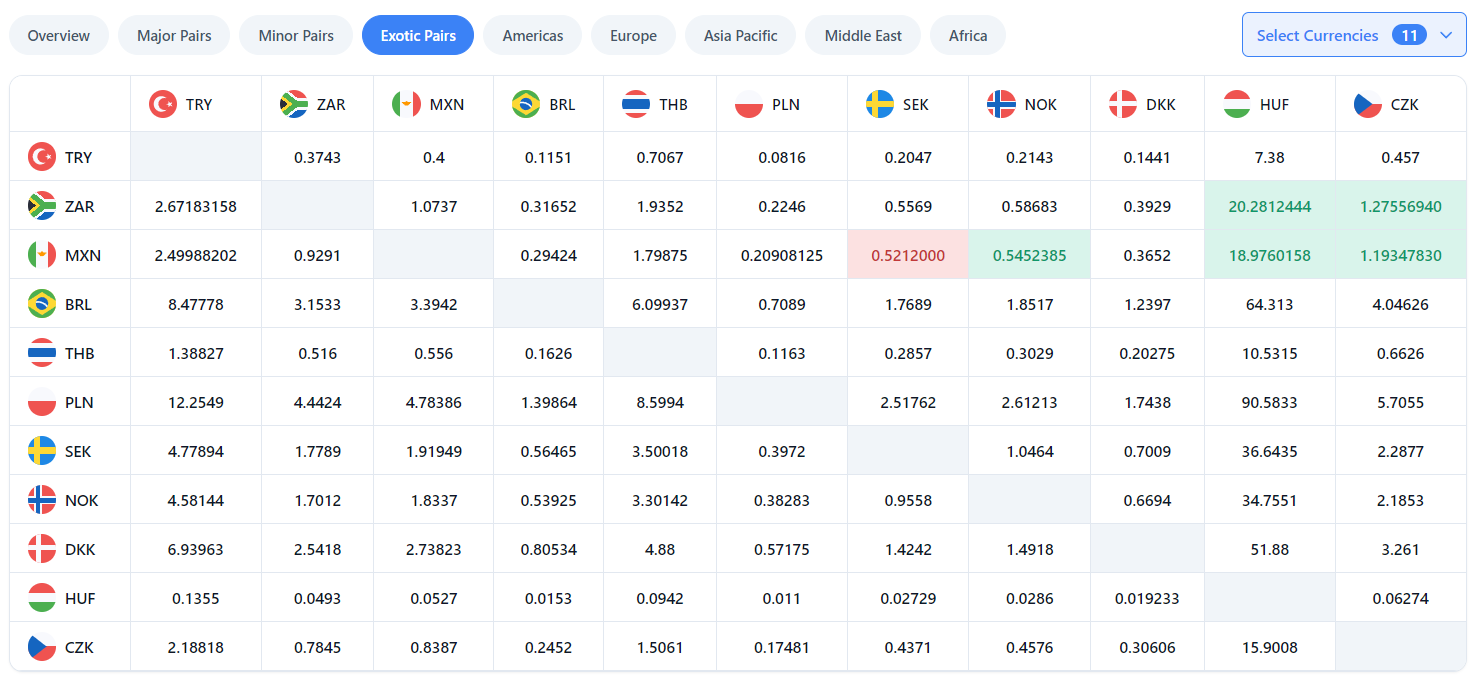The width and height of the screenshot is (1479, 683).
Task: Click the HUF Hungarian flag row icon
Action: 41,597
